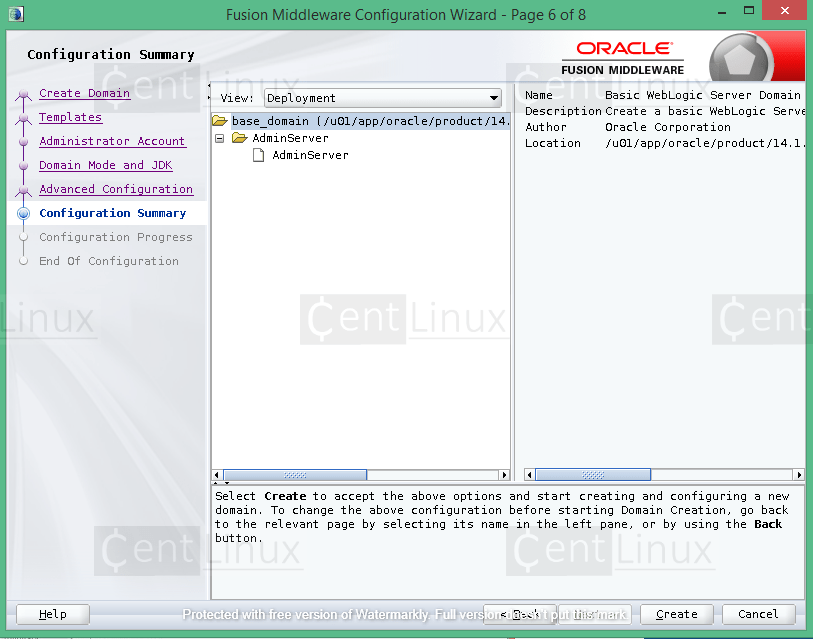Click left arrow of the tree horizontal scrollbar
This screenshot has width=813, height=639.
(217, 475)
